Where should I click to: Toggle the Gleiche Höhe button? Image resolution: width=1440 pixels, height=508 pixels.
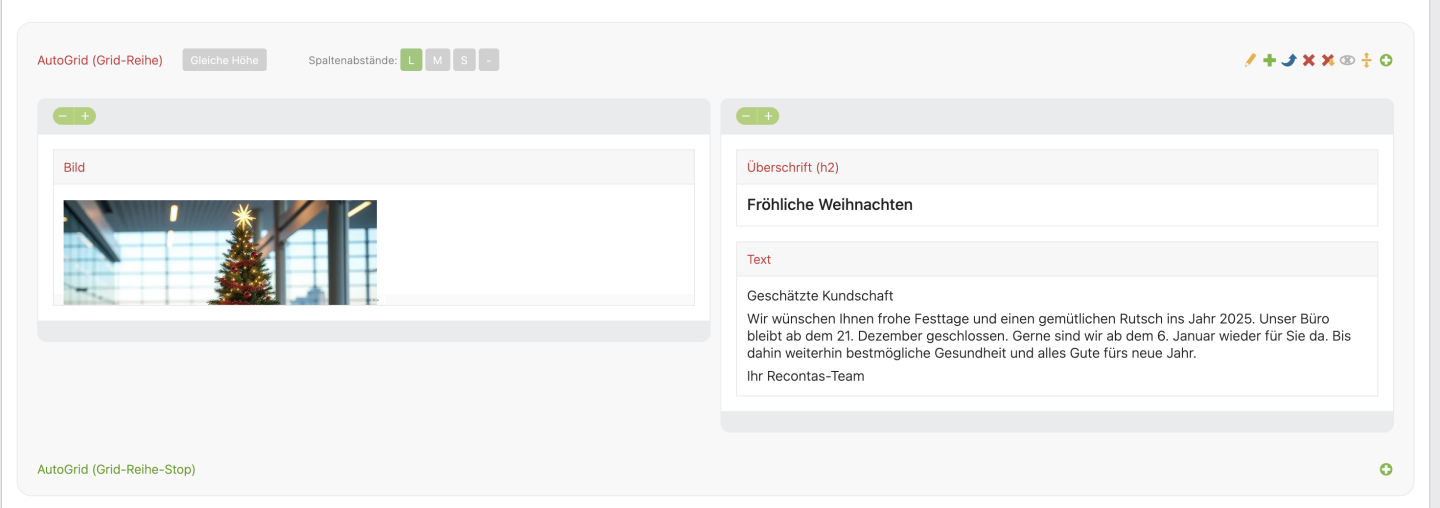tap(224, 60)
